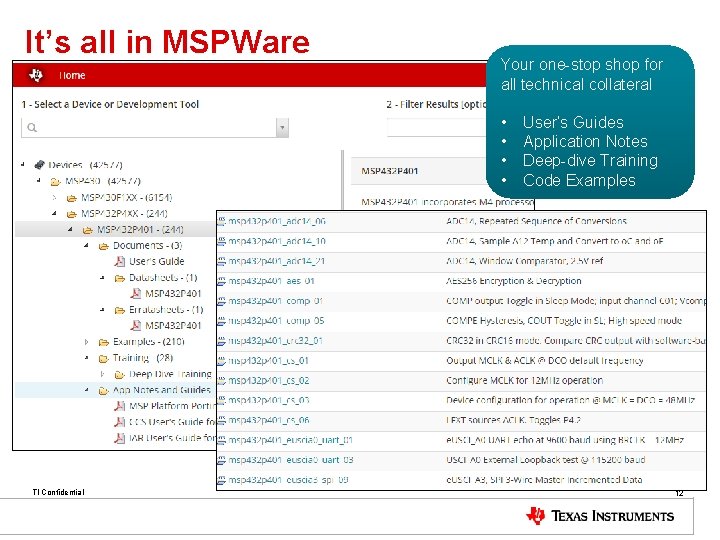The height and width of the screenshot is (540, 720).
Task: Open example msp432p401_comp_01
Action: [x=276, y=301]
